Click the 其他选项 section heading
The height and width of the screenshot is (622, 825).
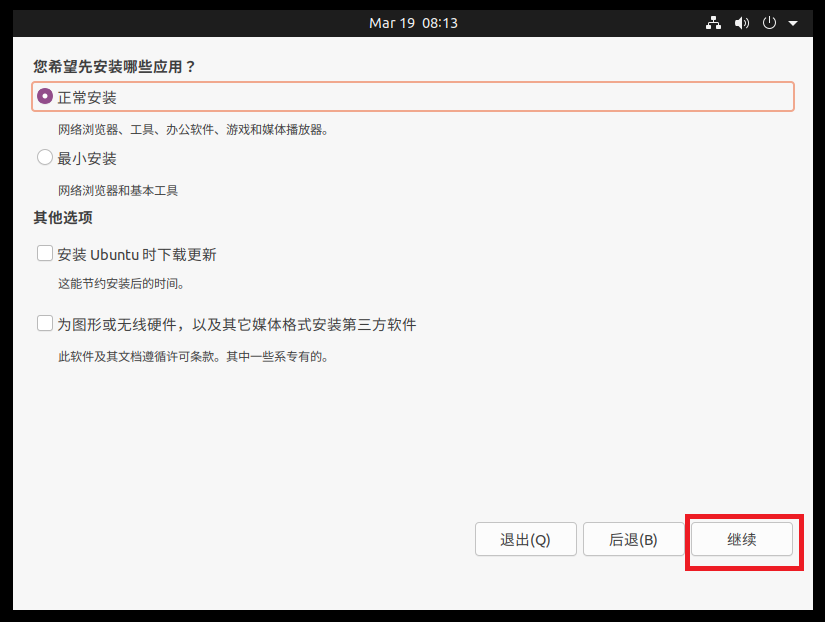click(x=63, y=217)
